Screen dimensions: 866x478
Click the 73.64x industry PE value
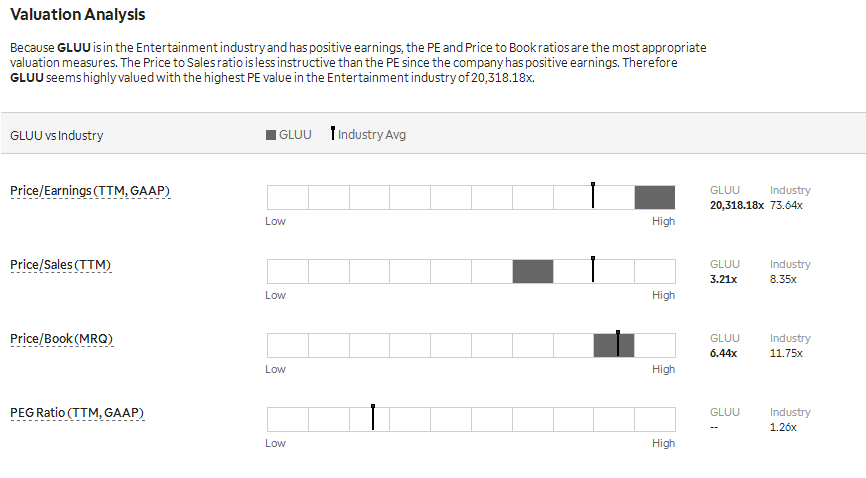coord(786,206)
